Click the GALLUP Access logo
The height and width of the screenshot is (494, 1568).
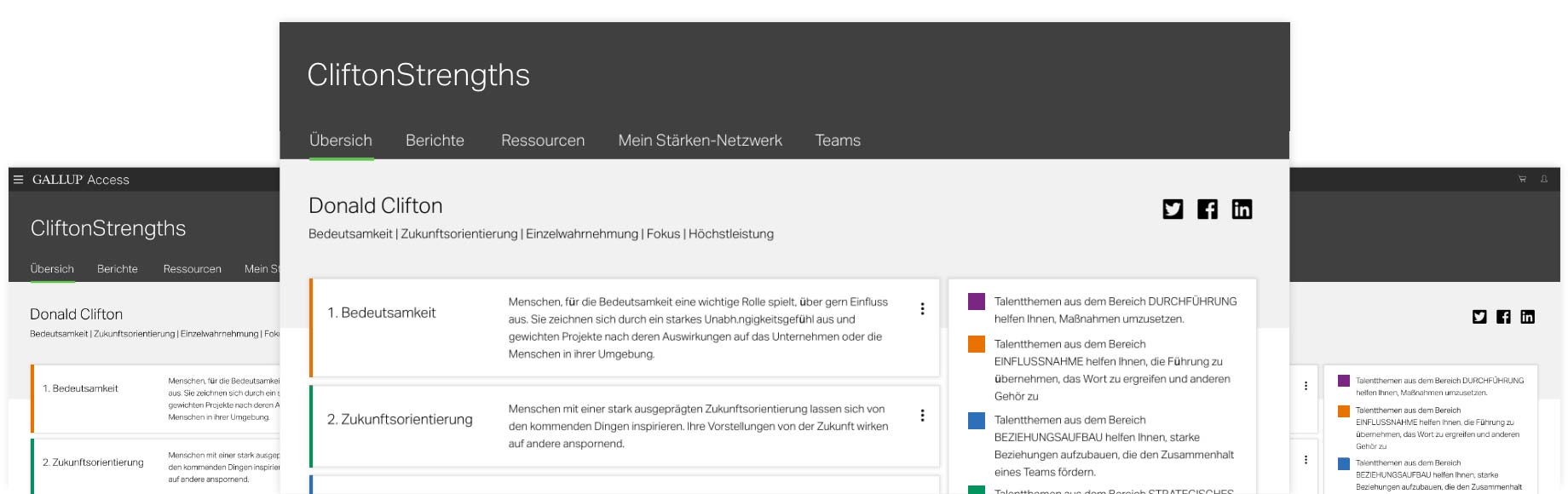pos(81,180)
